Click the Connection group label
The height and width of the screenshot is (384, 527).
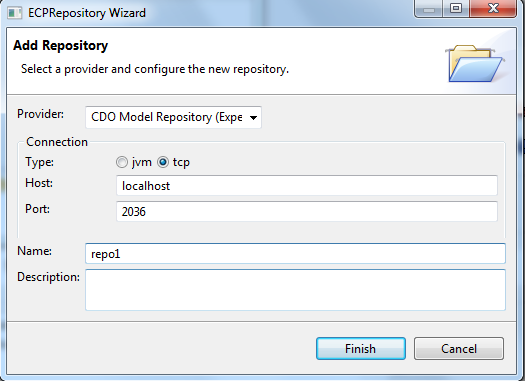[x=57, y=142]
